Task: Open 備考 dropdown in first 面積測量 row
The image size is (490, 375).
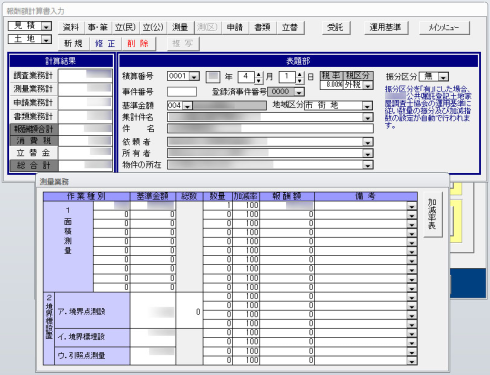Action: click(412, 206)
